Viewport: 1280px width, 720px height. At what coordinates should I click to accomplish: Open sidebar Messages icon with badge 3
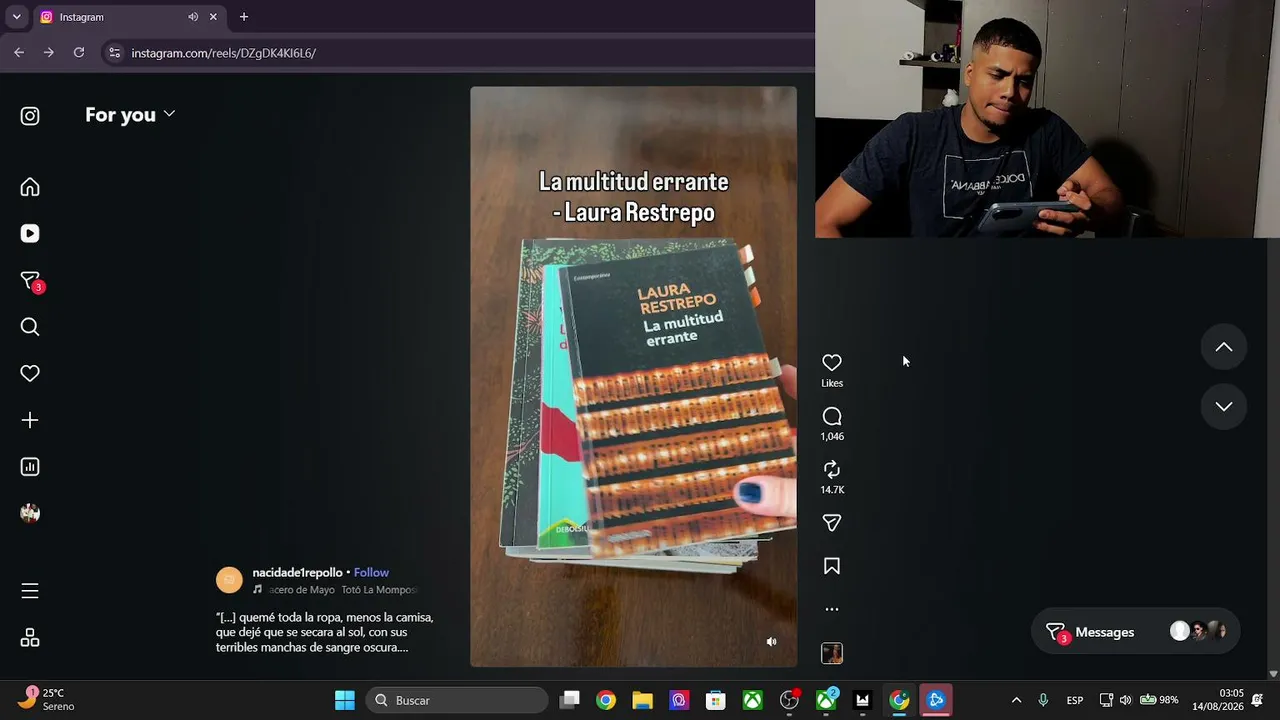point(31,282)
